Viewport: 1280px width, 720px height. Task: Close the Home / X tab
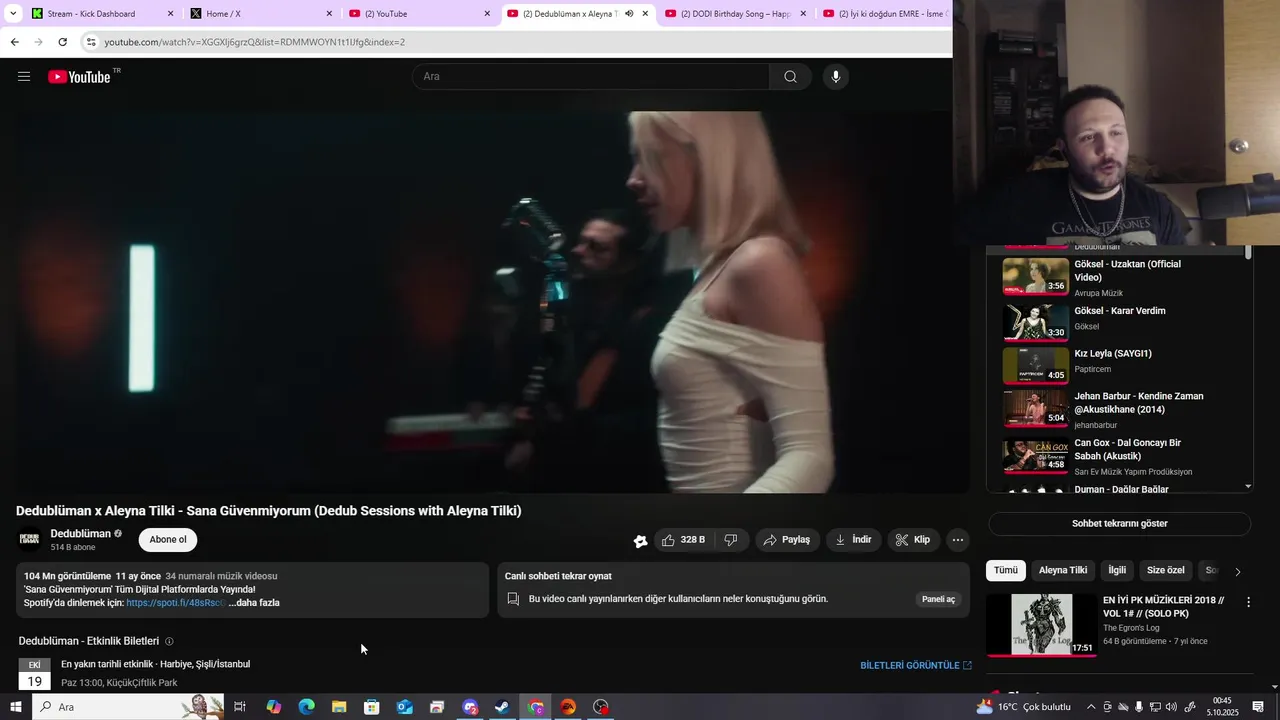329,14
